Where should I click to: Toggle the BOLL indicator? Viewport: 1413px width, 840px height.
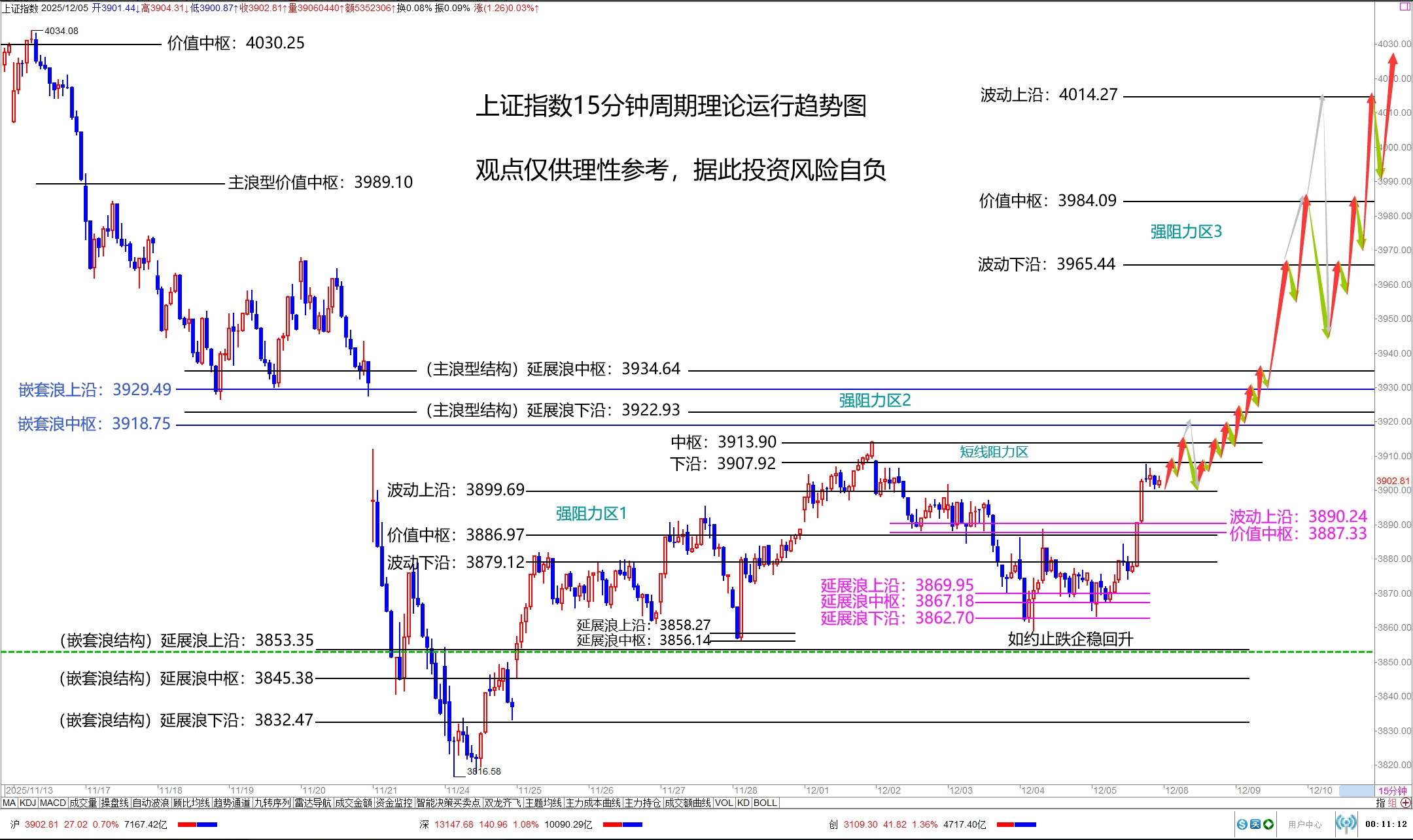(x=765, y=803)
